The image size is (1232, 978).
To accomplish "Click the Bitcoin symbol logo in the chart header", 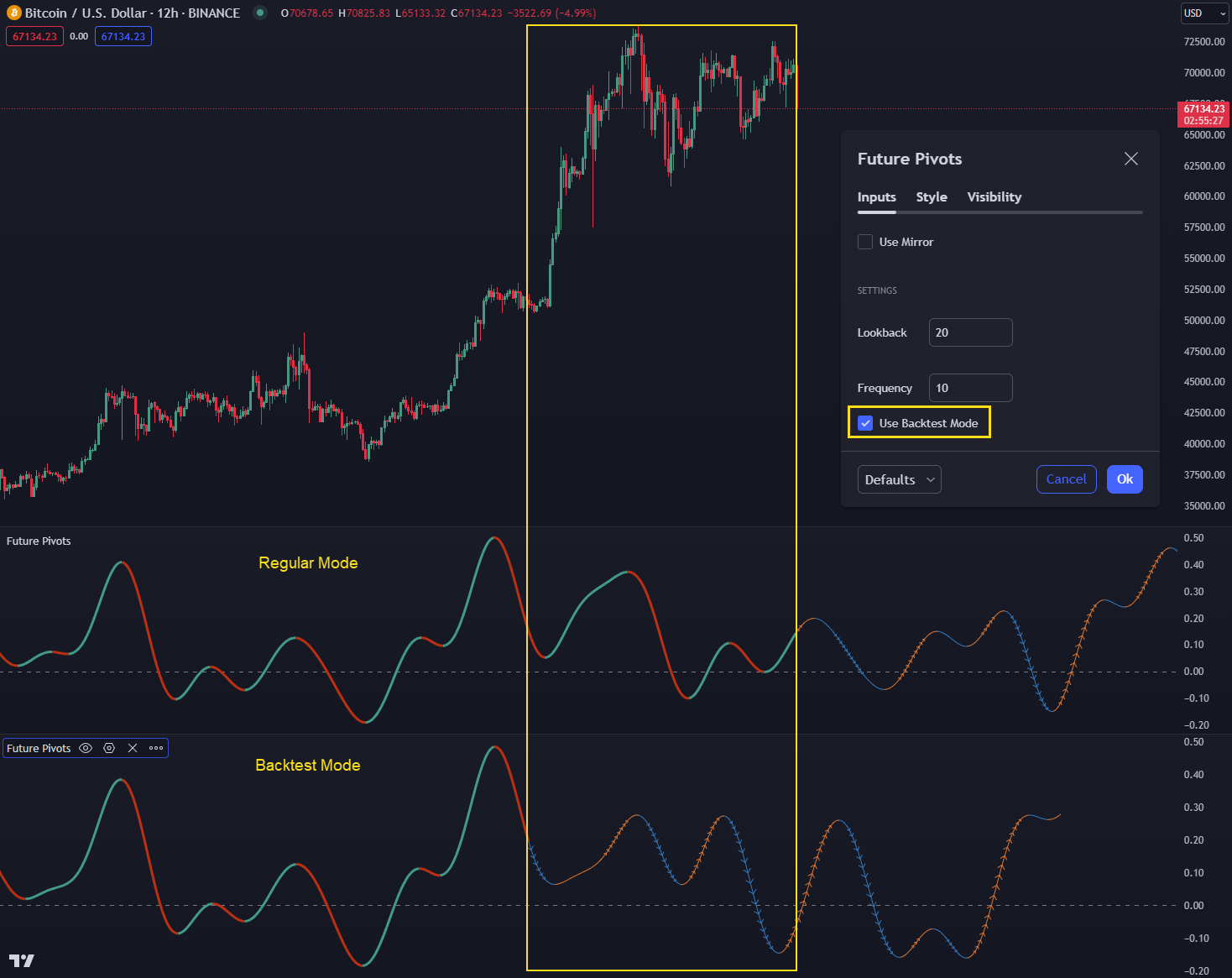I will pos(12,13).
